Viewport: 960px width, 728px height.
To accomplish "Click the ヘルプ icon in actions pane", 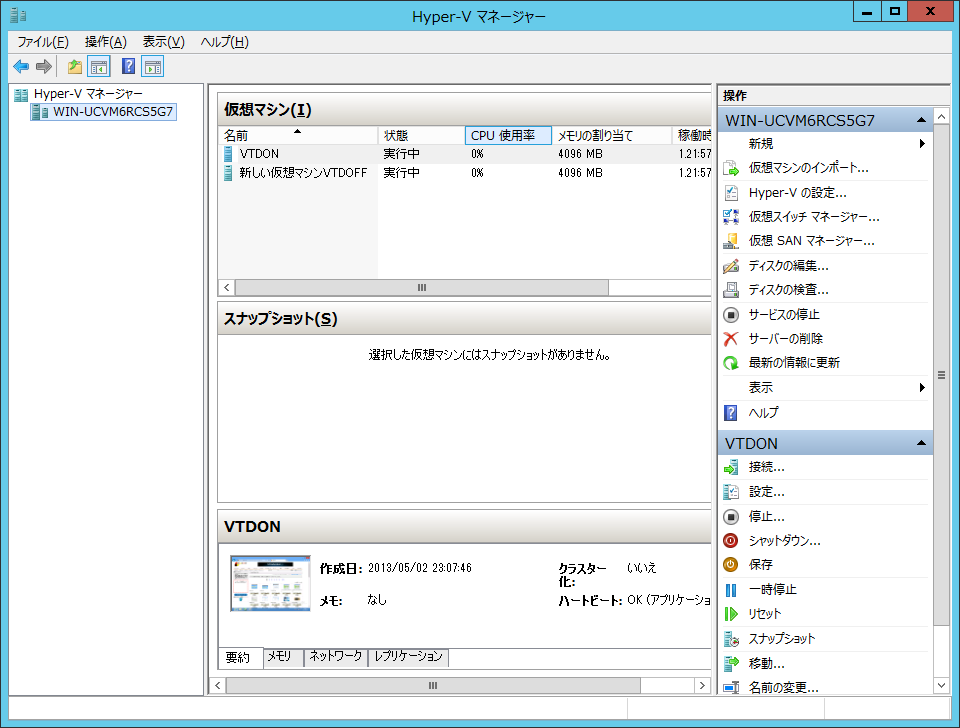I will tap(731, 413).
